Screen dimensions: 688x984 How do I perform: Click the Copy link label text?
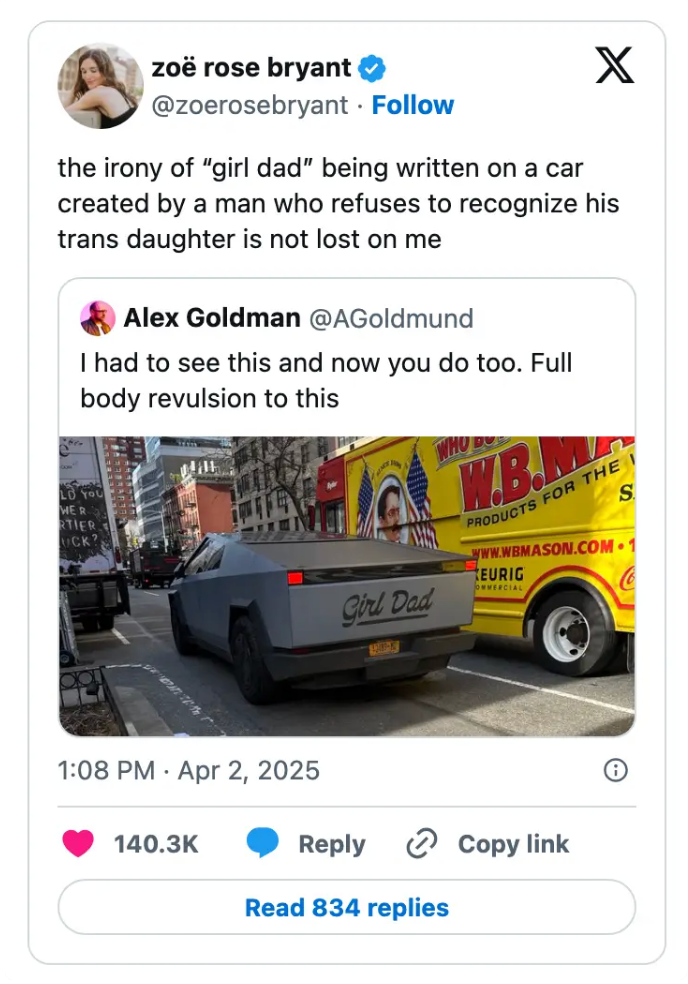pyautogui.click(x=513, y=843)
